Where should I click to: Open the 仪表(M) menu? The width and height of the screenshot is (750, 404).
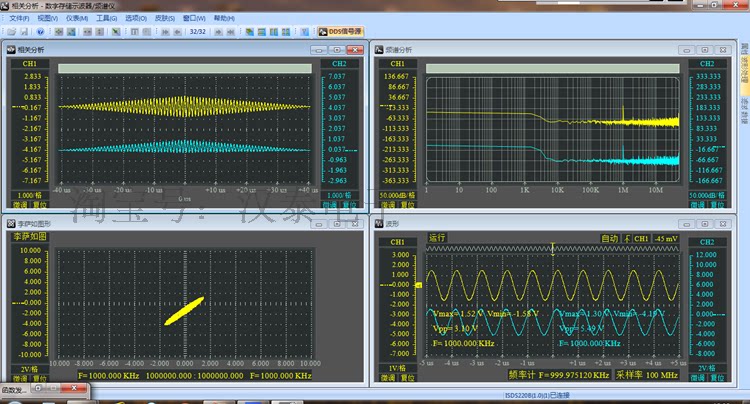[75, 18]
